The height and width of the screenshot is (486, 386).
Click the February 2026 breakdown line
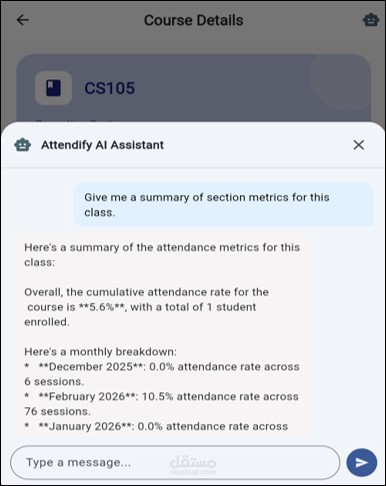[x=161, y=404]
